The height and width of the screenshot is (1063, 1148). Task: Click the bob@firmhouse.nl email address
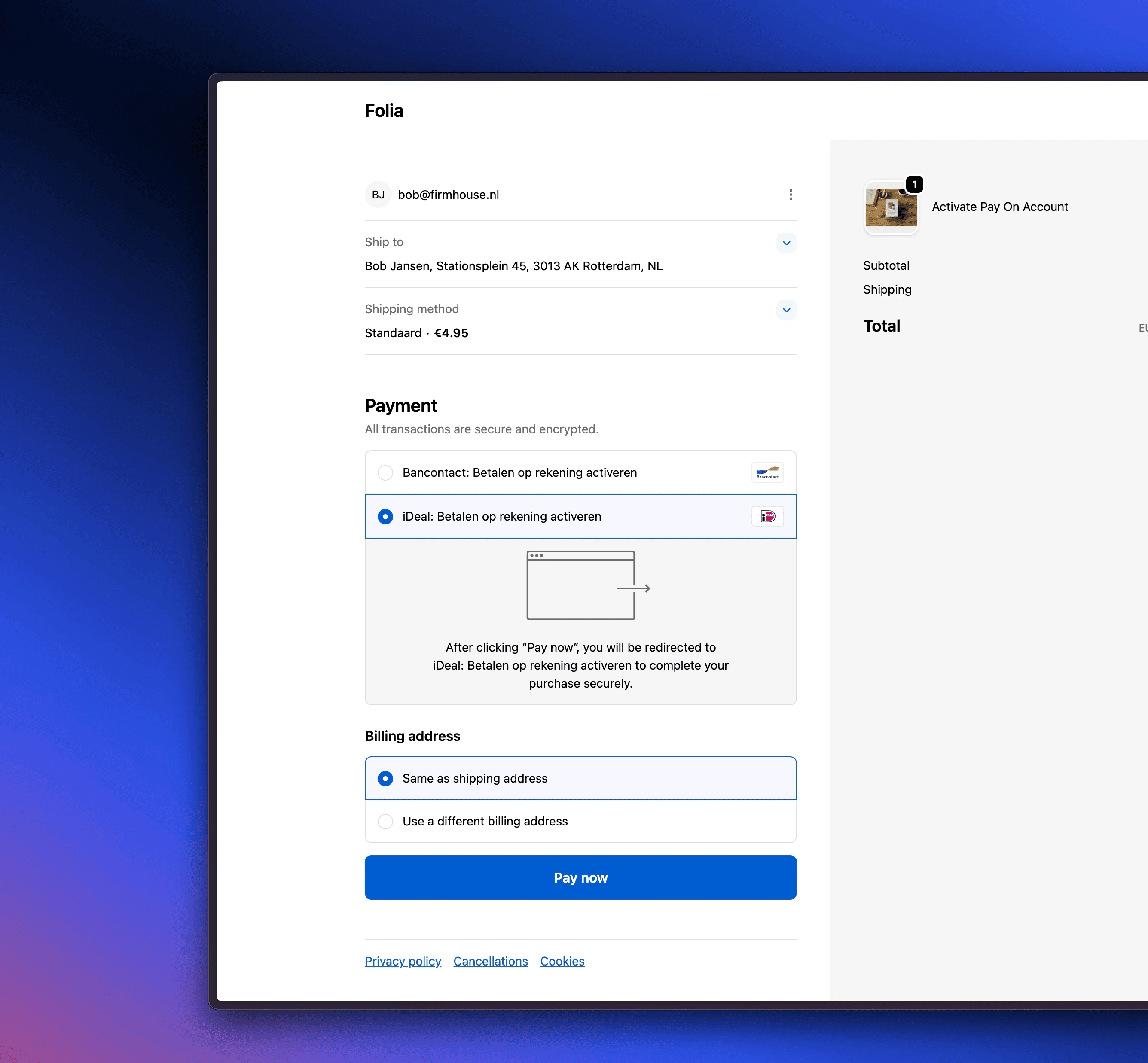pyautogui.click(x=448, y=195)
